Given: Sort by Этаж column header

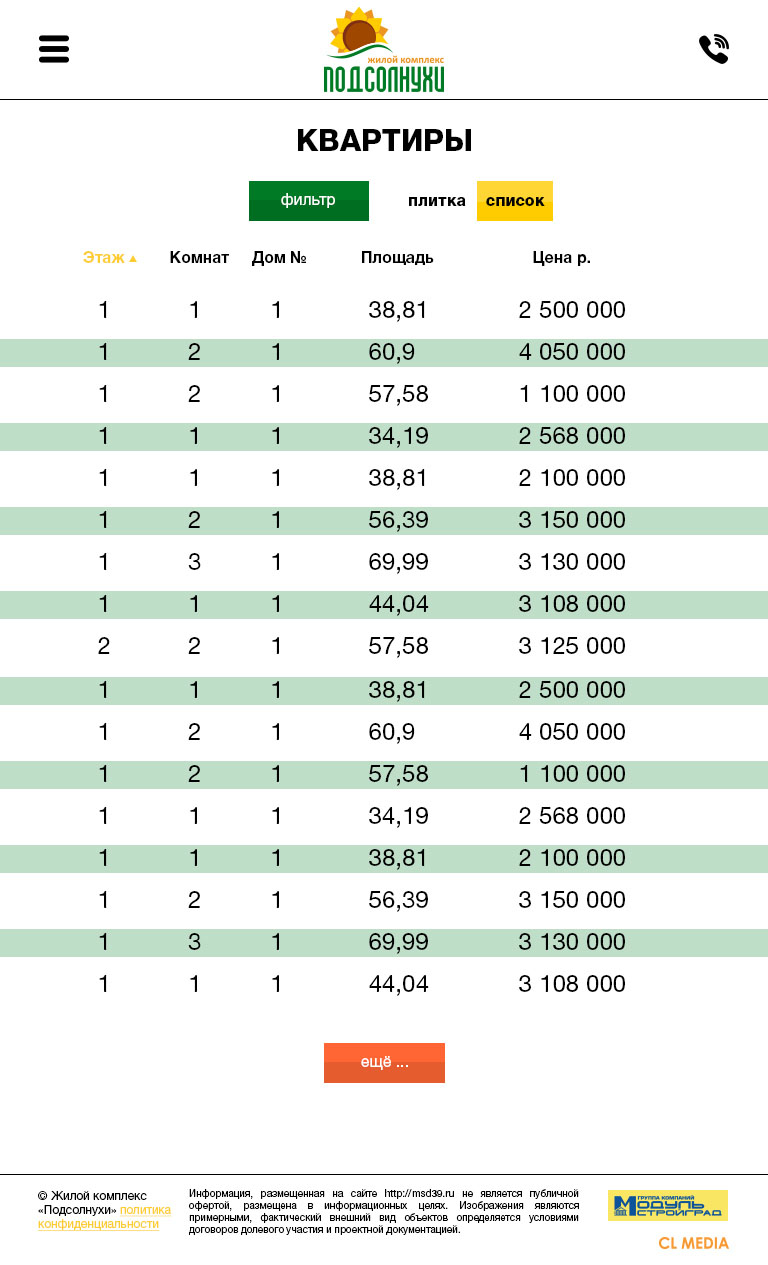Looking at the screenshot, I should click(104, 258).
